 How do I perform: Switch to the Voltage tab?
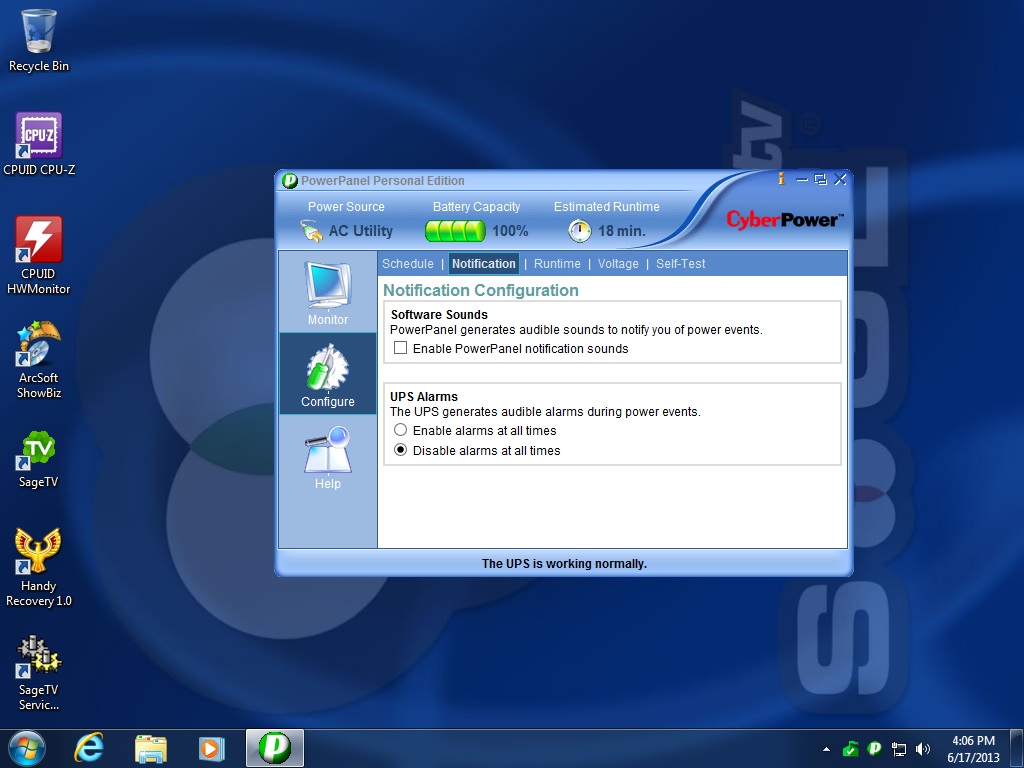pos(618,264)
